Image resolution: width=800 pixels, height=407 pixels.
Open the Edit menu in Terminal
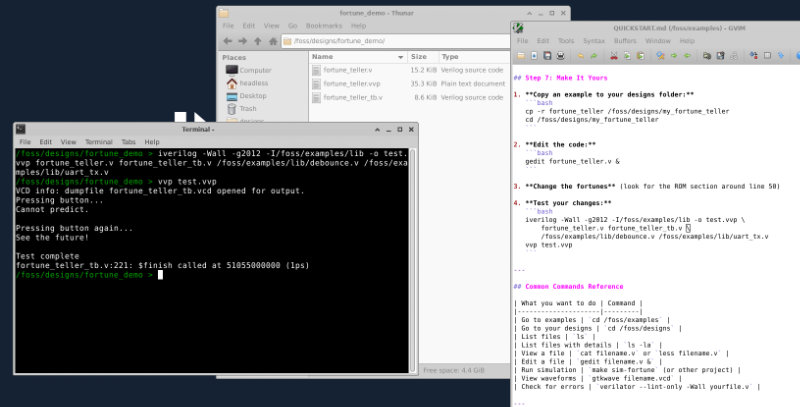(x=45, y=142)
